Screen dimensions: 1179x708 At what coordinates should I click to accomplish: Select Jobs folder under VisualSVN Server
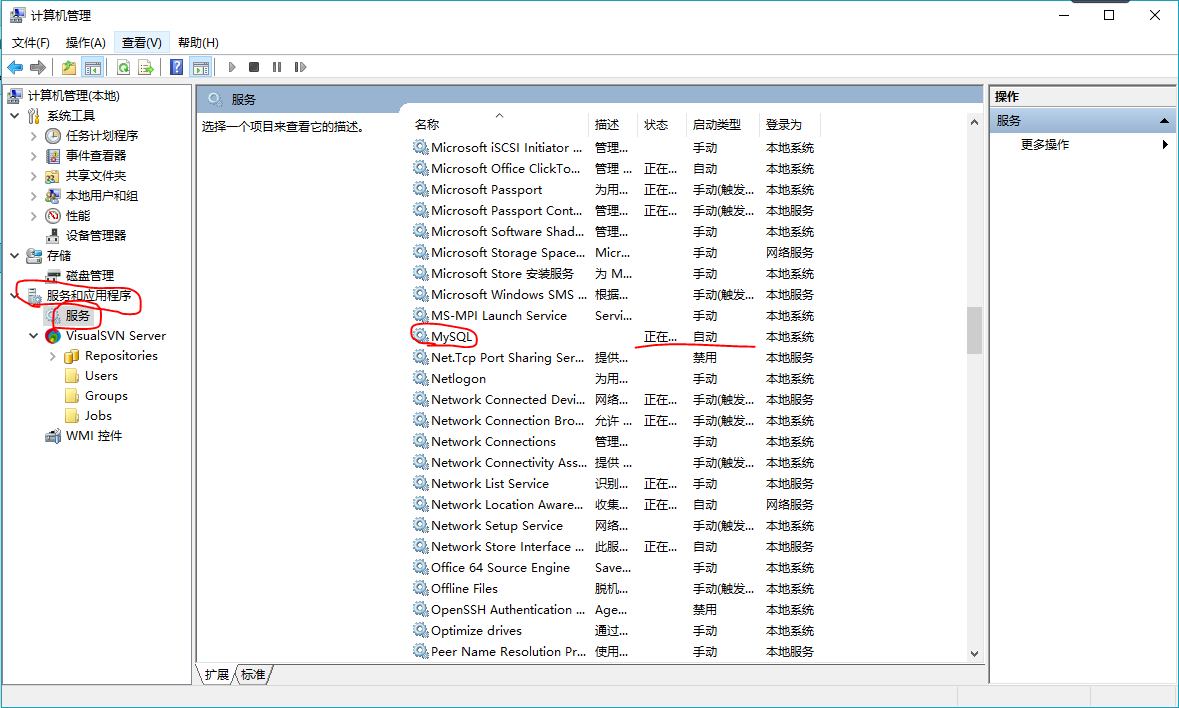(98, 416)
